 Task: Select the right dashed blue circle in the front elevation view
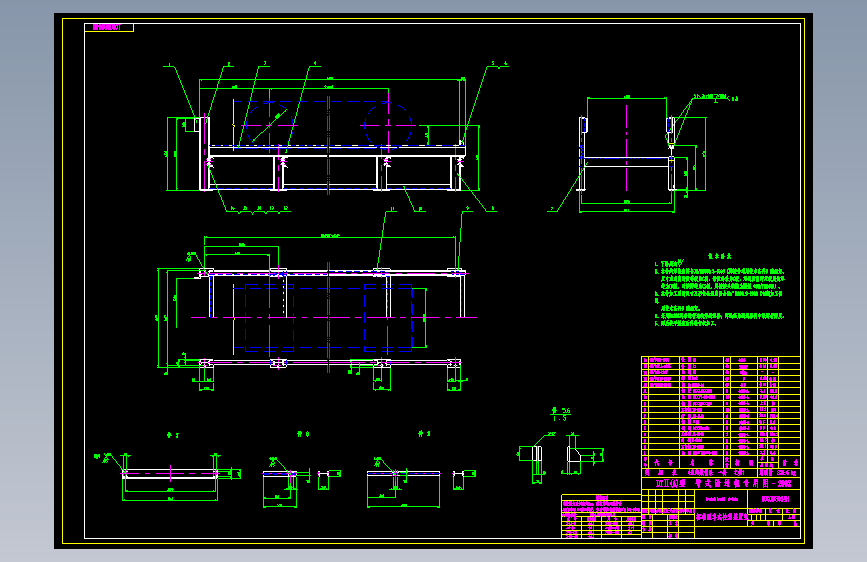388,125
